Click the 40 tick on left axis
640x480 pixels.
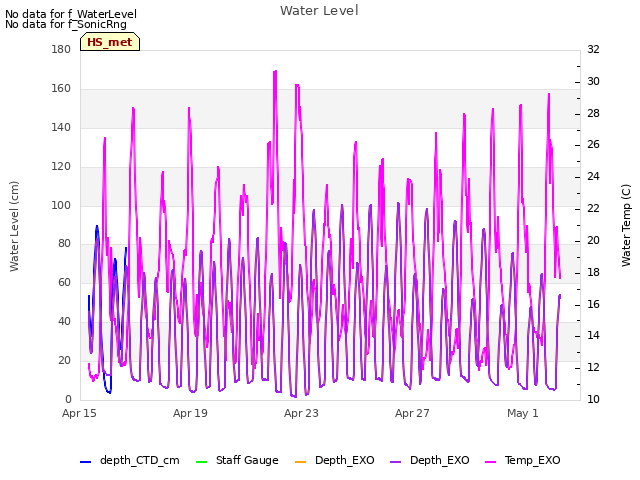[64, 322]
